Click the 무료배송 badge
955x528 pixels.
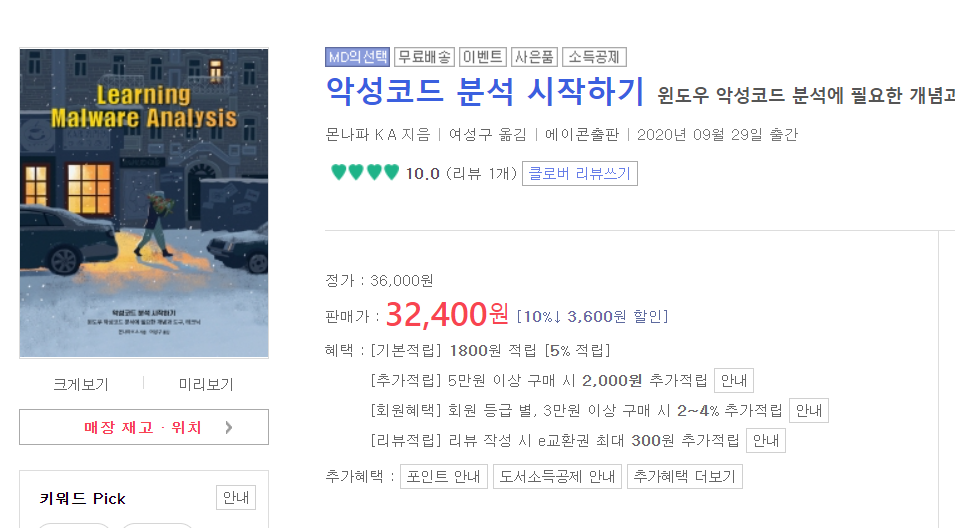click(x=425, y=57)
